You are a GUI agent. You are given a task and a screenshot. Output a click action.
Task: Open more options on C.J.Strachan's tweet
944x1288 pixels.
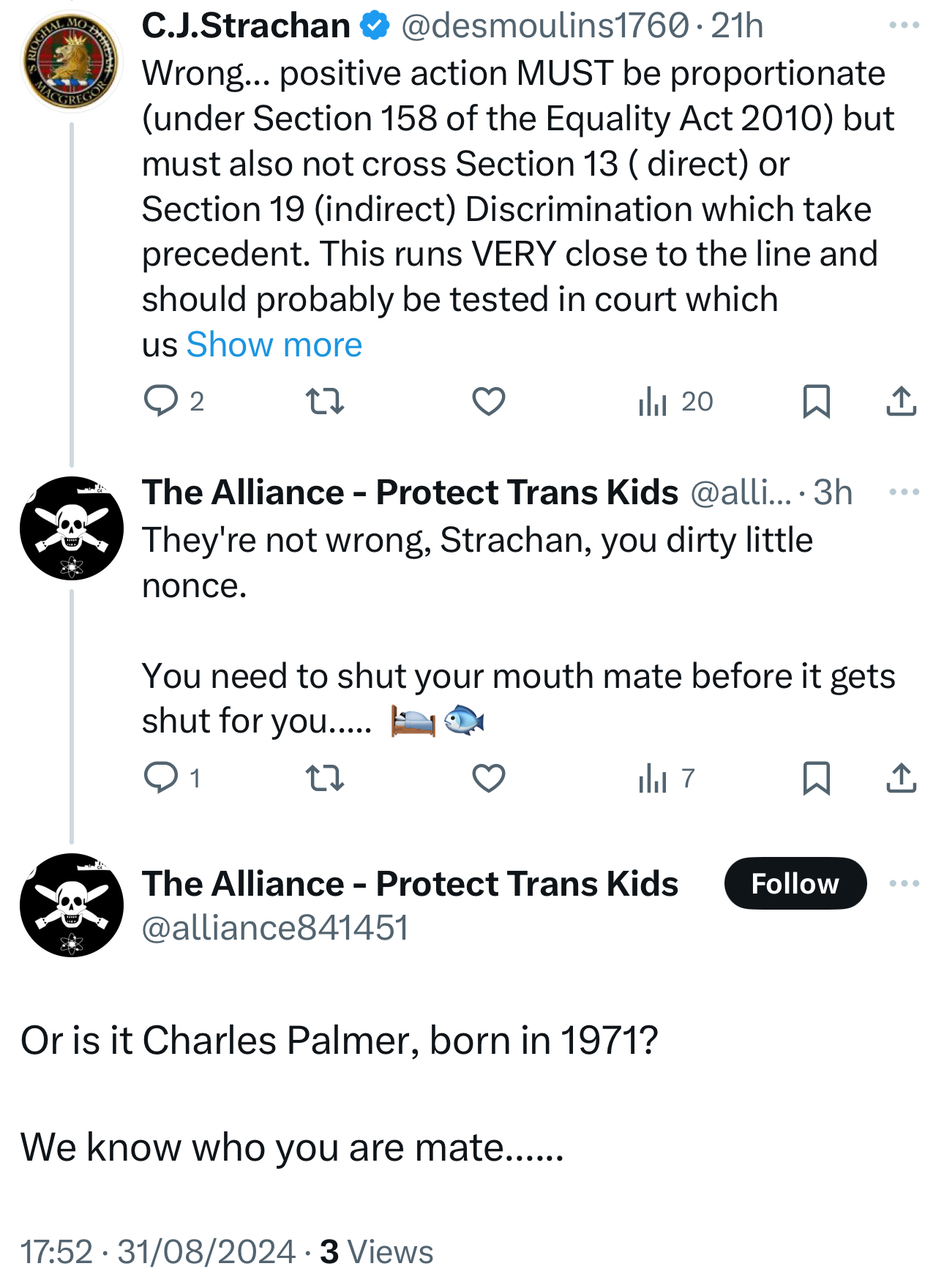[x=904, y=26]
